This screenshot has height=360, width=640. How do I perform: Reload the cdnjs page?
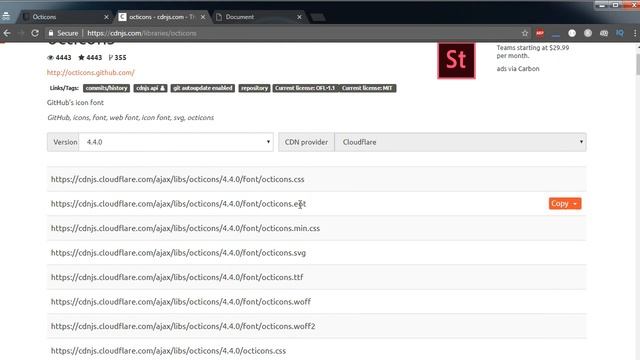[35, 33]
